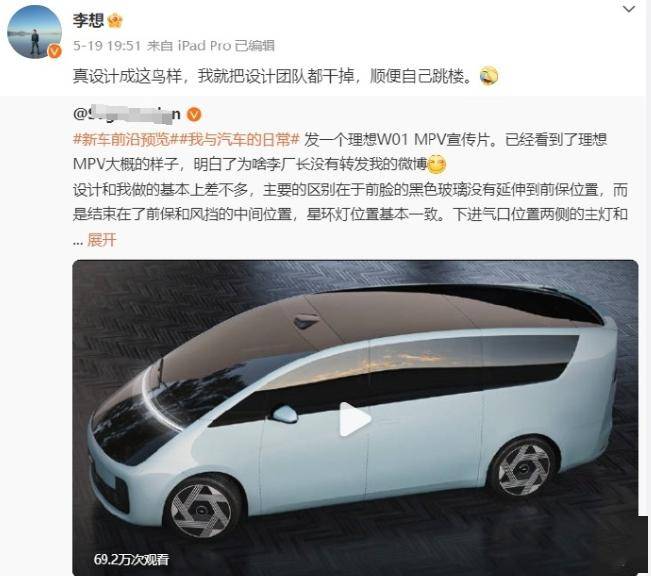The height and width of the screenshot is (576, 651).
Task: Click the 69.2万次观看 view count
Action: point(131,559)
